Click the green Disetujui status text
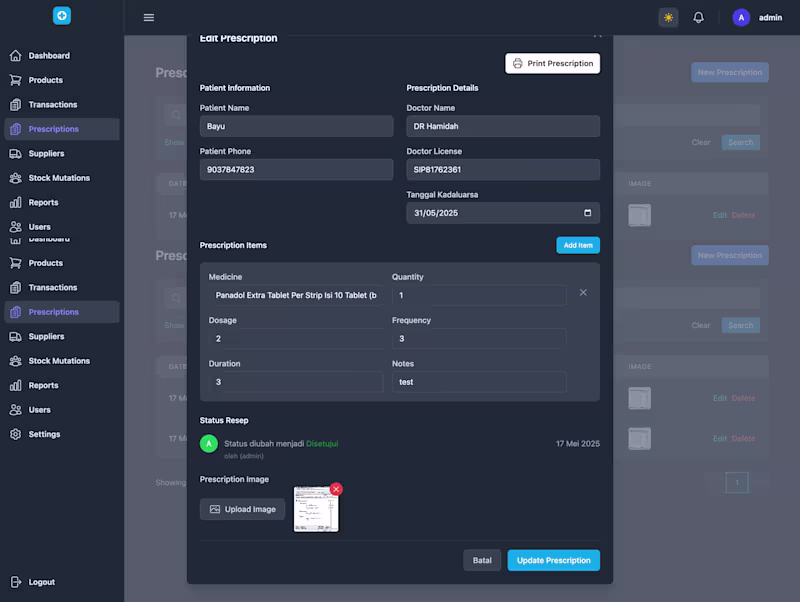This screenshot has height=602, width=800. click(322, 444)
